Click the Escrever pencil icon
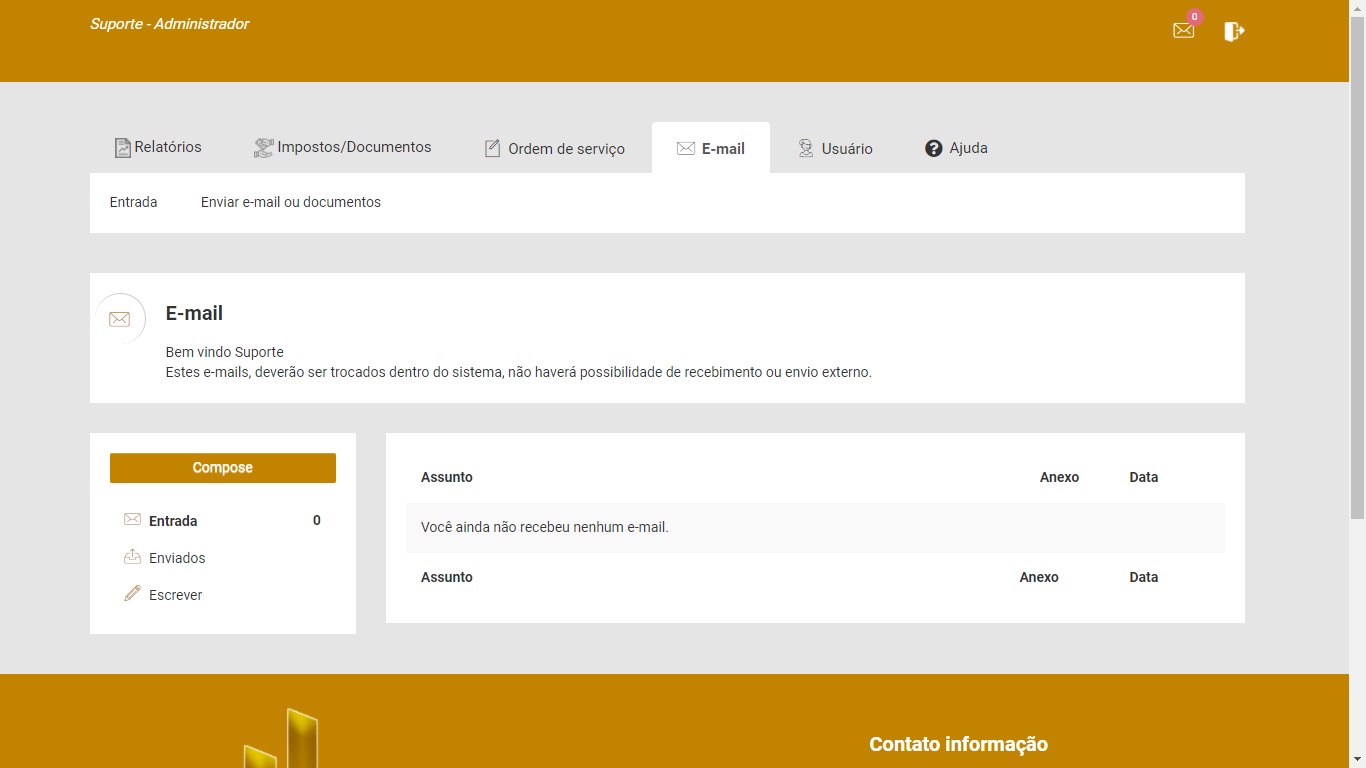1366x768 pixels. pyautogui.click(x=132, y=594)
